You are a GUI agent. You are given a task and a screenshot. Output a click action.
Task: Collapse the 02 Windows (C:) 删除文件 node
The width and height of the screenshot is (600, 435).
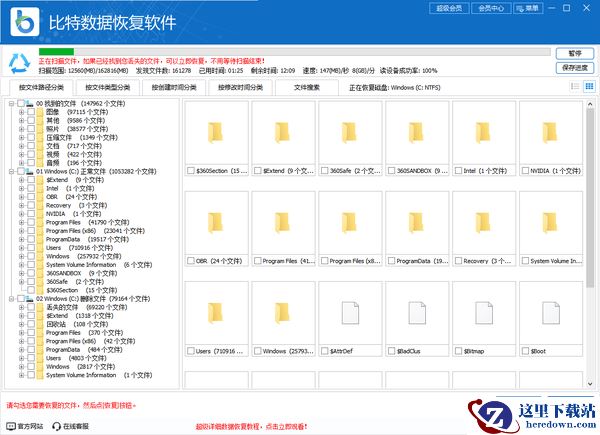[11, 298]
